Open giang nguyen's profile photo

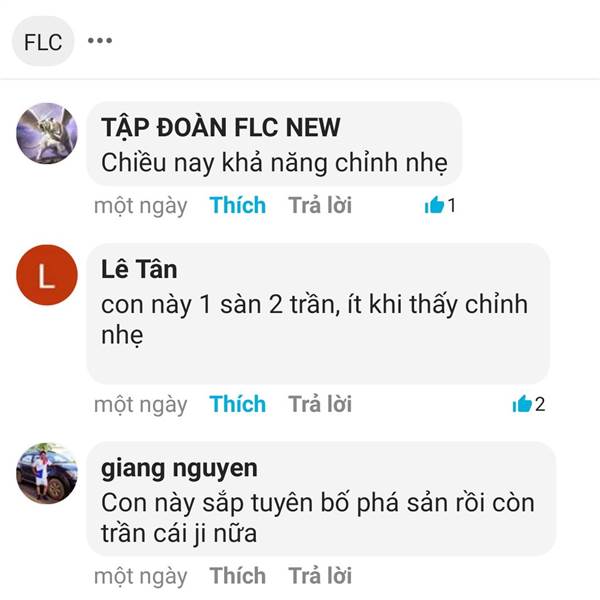pos(47,474)
